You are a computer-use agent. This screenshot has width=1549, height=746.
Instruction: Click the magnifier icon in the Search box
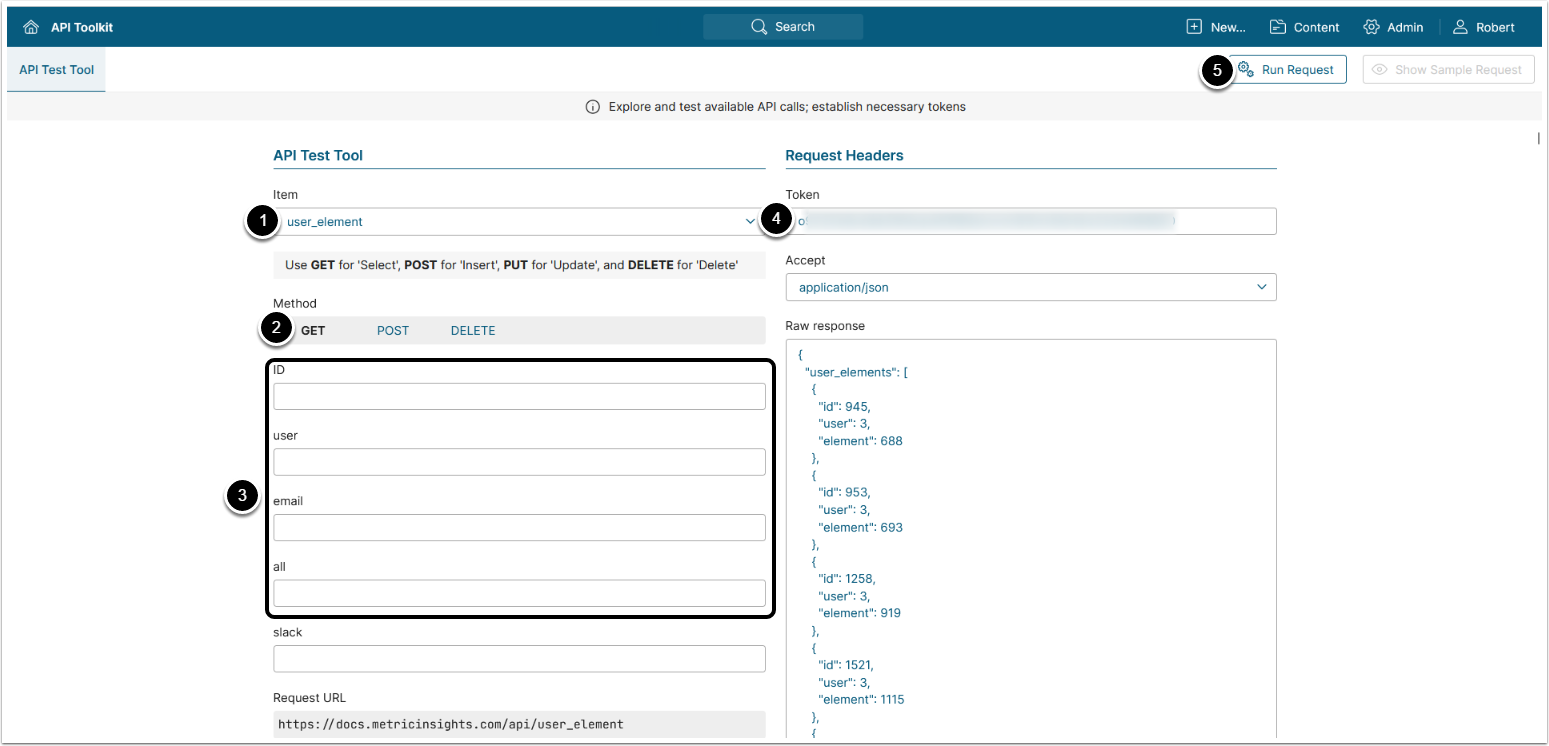point(759,27)
